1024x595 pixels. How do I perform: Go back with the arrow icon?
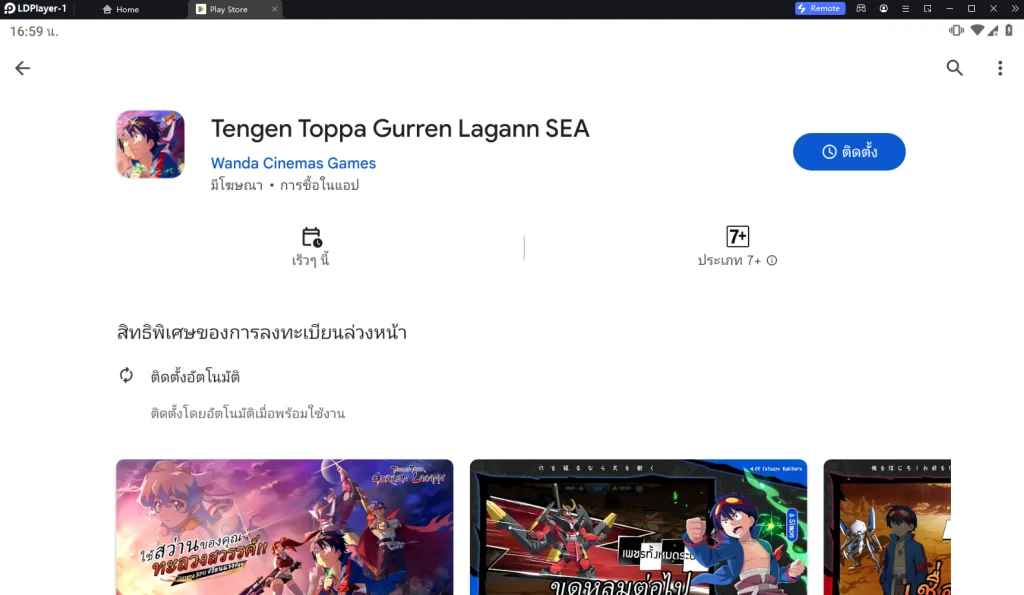(x=23, y=68)
